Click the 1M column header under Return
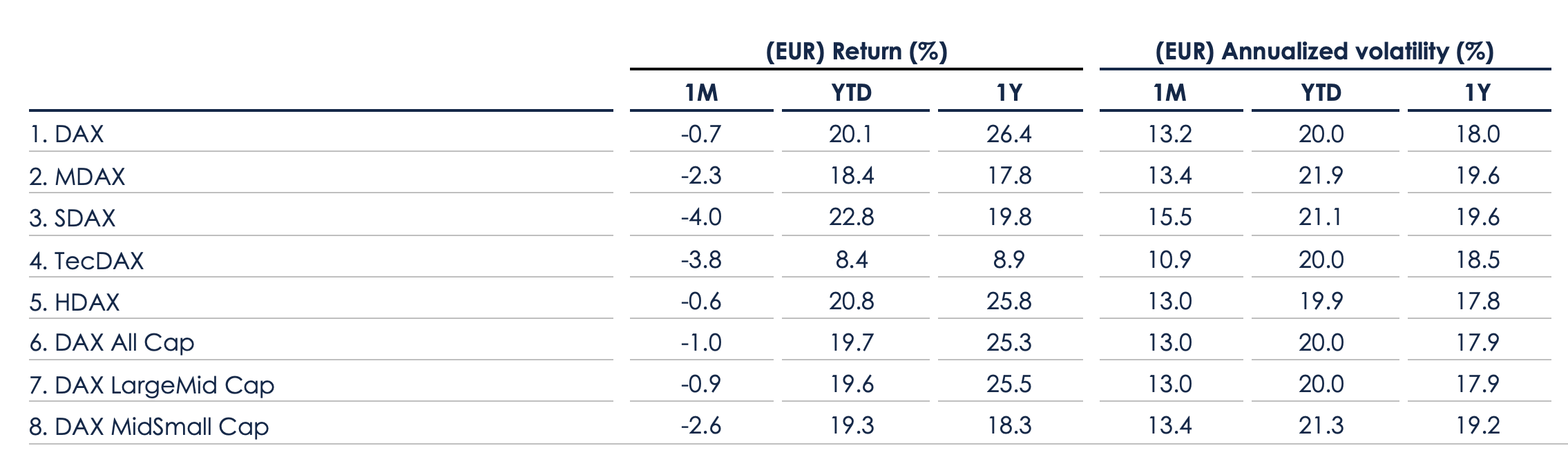 coord(701,93)
